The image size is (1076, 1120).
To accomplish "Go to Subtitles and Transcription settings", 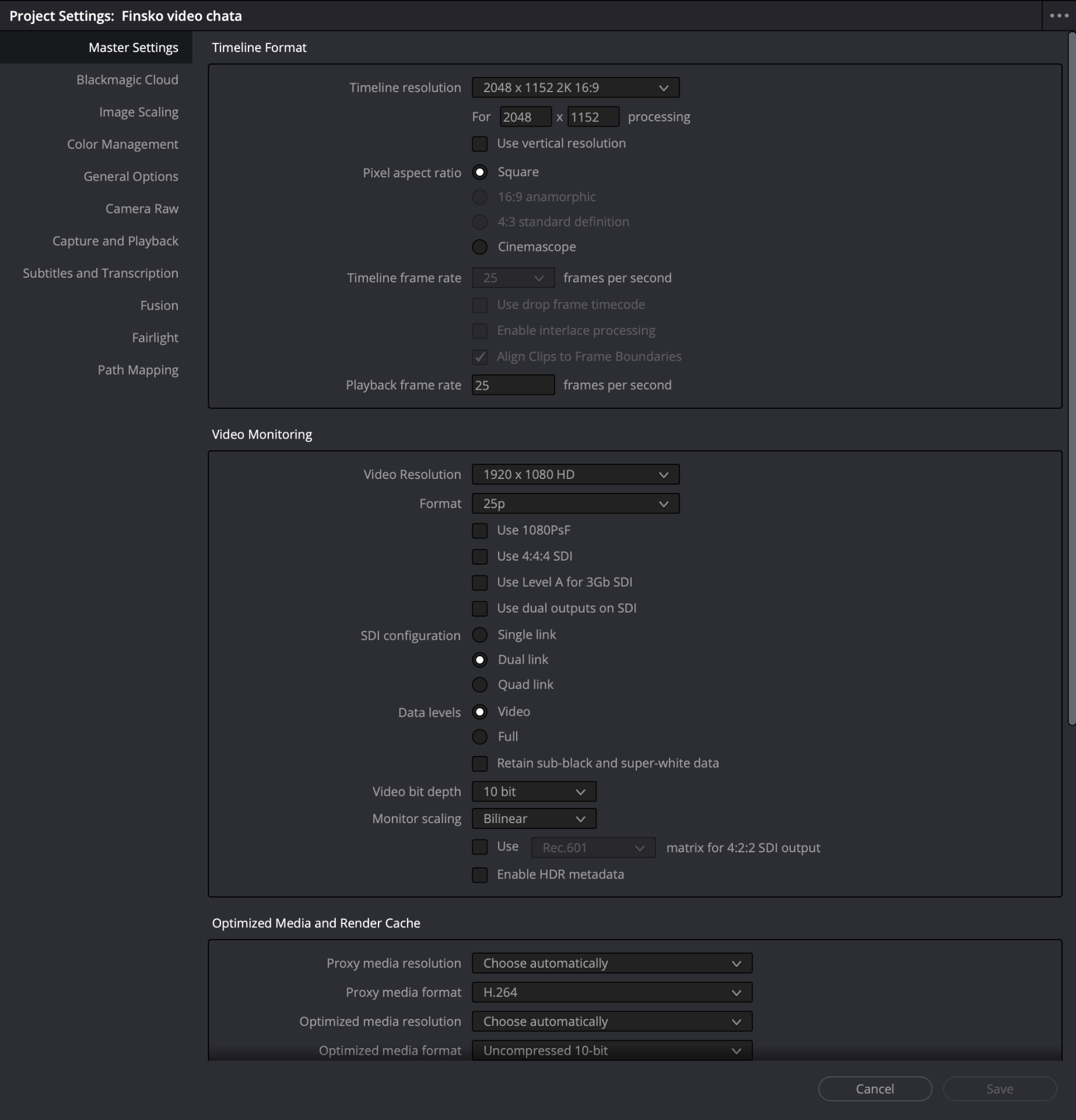I will tap(100, 273).
